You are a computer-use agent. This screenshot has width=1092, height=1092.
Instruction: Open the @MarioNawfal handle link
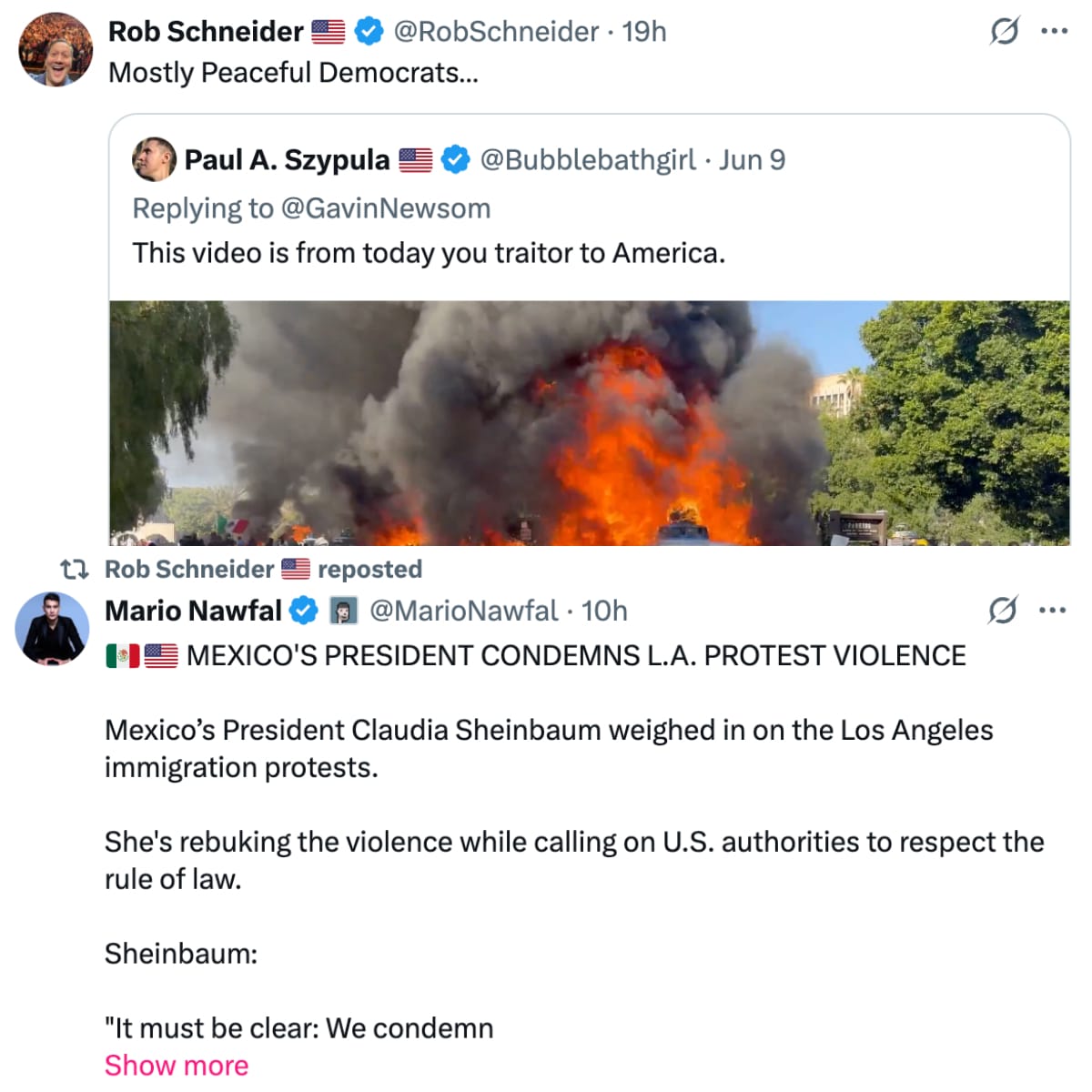pos(463,611)
